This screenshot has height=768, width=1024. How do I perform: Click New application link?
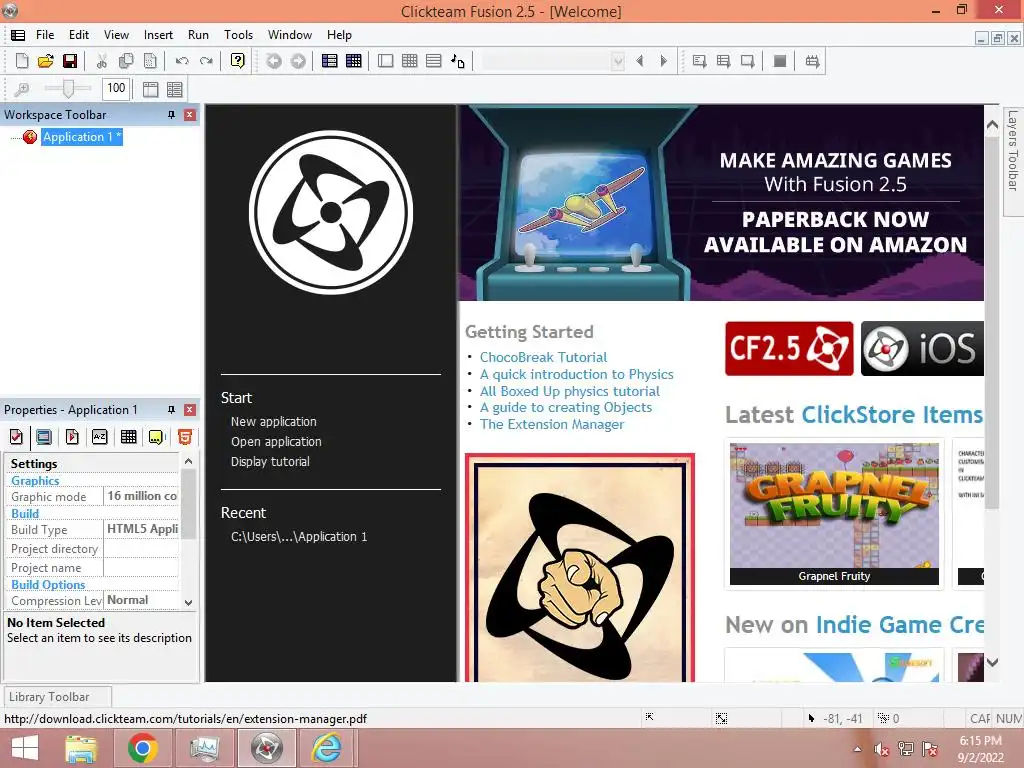(x=274, y=422)
